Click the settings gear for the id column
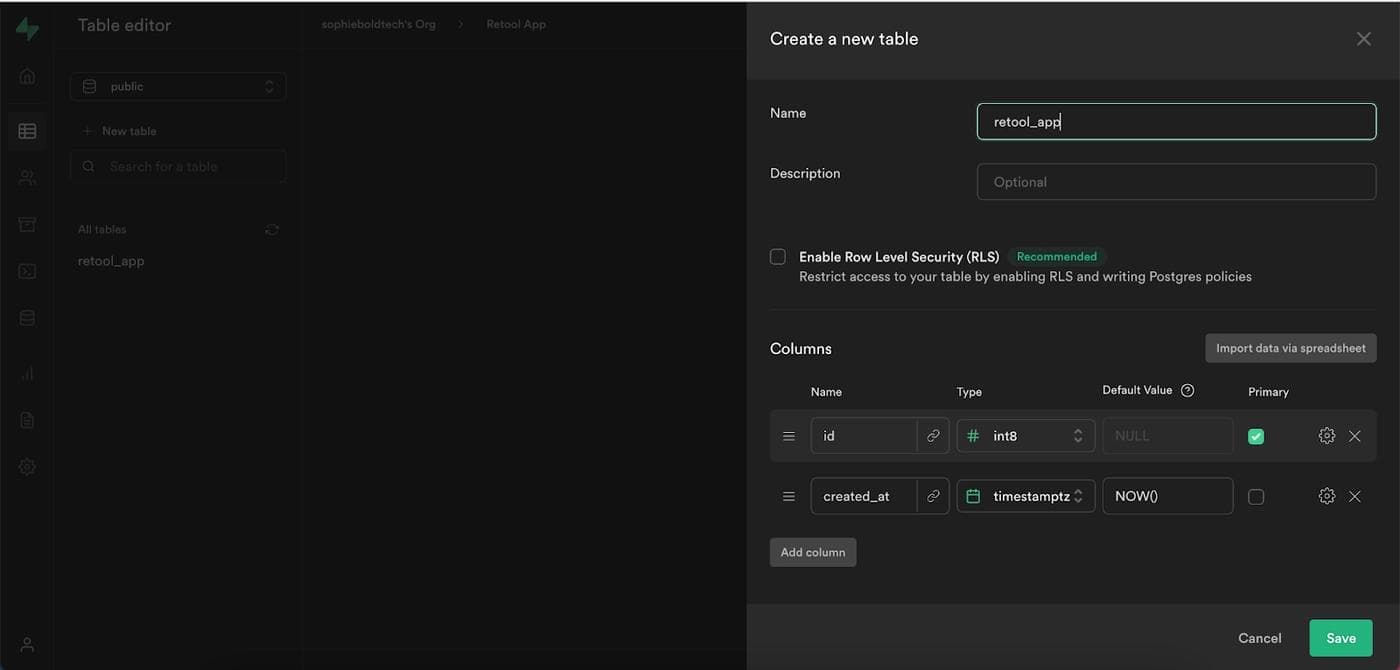 click(1326, 436)
